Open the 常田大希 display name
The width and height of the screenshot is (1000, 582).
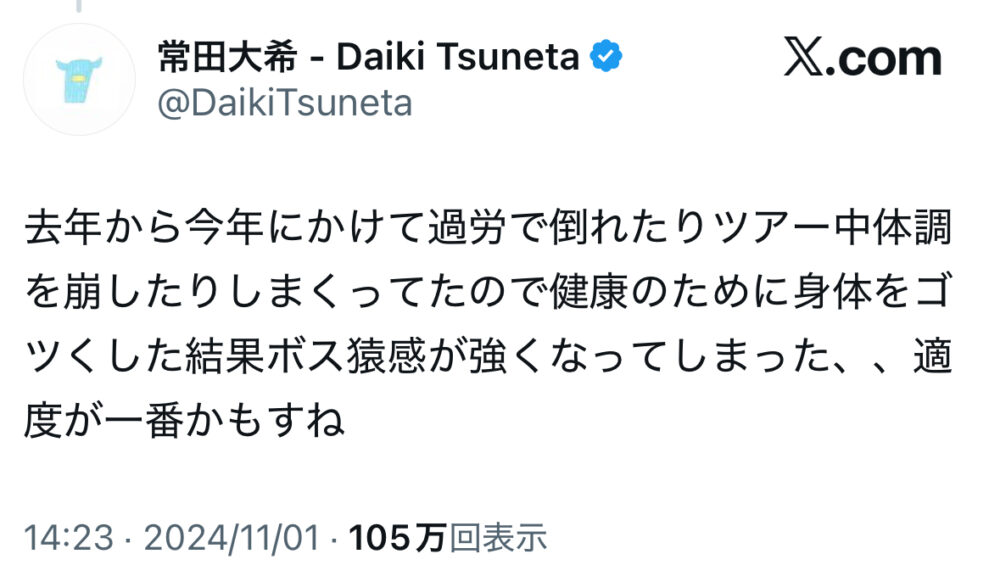tap(227, 58)
